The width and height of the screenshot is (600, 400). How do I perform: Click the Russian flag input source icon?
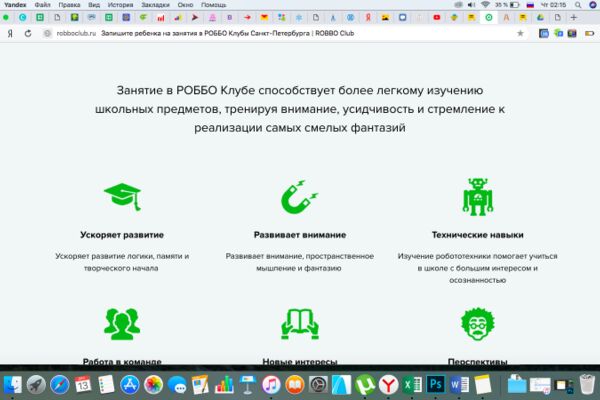[530, 5]
